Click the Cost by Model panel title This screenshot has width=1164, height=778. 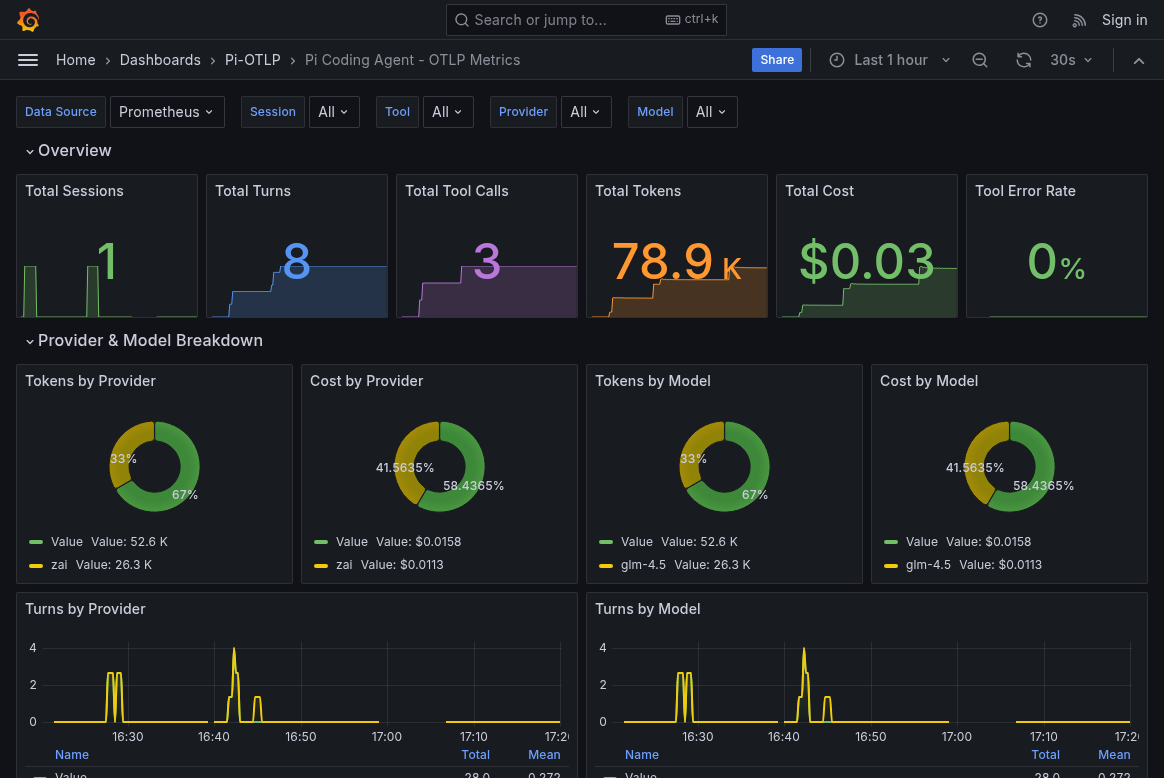(929, 381)
